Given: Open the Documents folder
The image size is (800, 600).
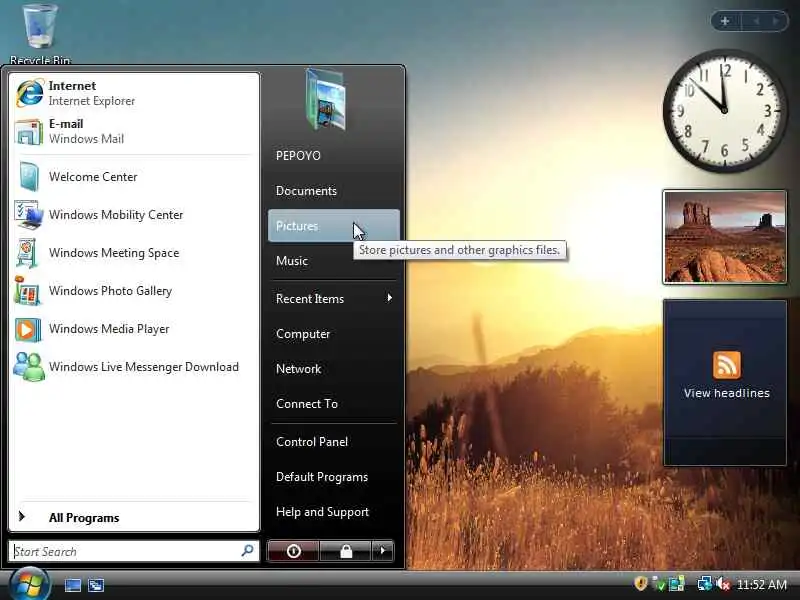Looking at the screenshot, I should [333, 191].
